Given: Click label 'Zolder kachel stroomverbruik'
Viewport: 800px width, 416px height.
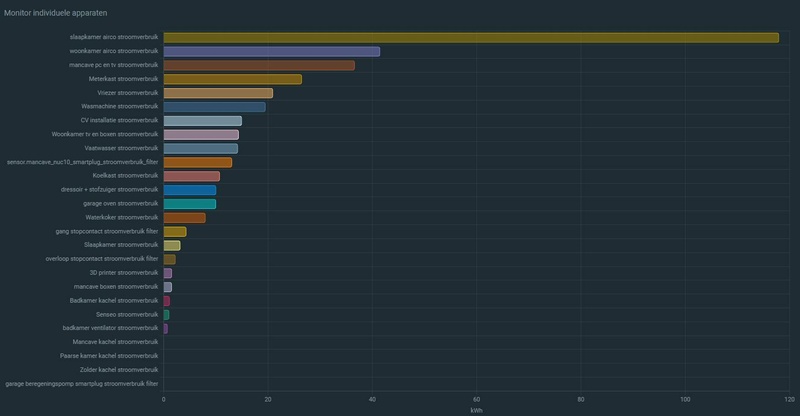Looking at the screenshot, I should [x=119, y=370].
